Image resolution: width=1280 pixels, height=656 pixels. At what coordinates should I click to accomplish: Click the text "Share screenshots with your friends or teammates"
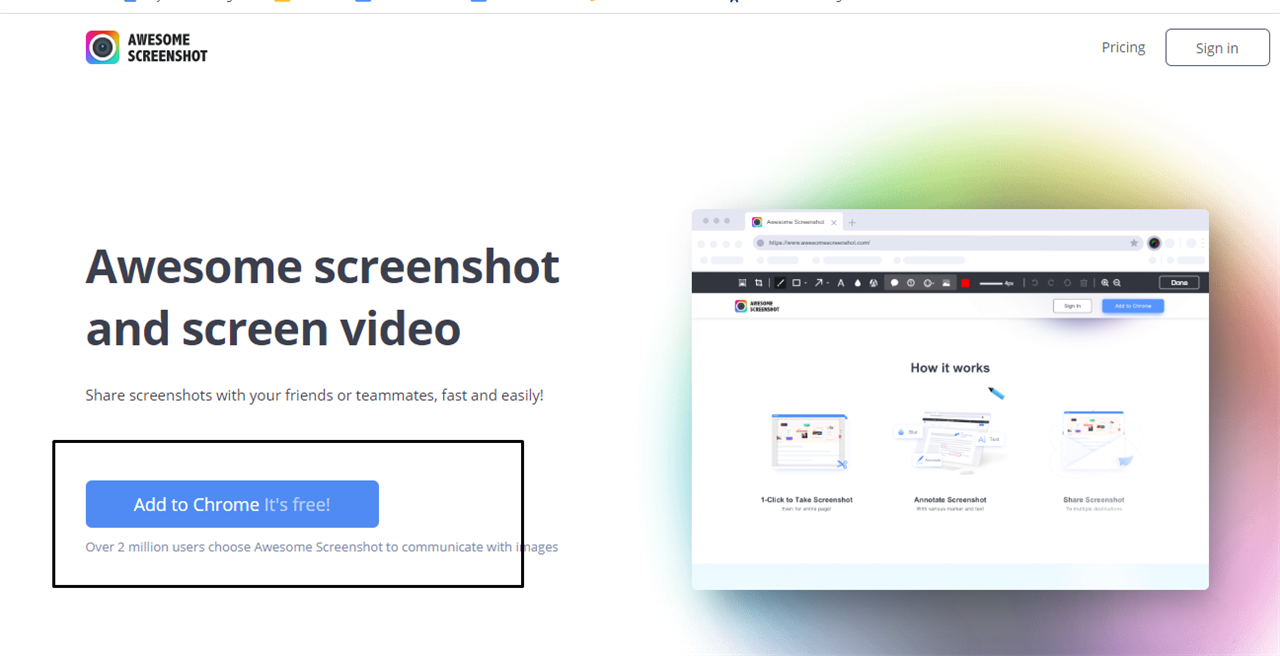click(260, 395)
